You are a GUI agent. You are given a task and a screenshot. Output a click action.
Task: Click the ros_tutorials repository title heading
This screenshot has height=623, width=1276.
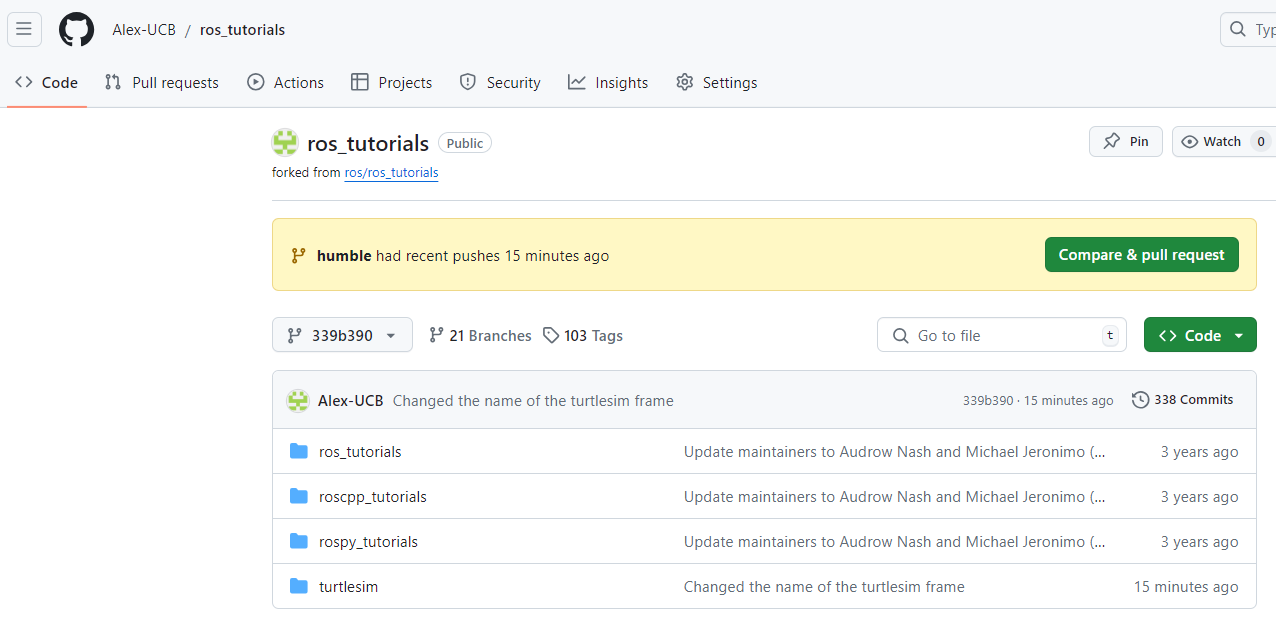click(368, 143)
